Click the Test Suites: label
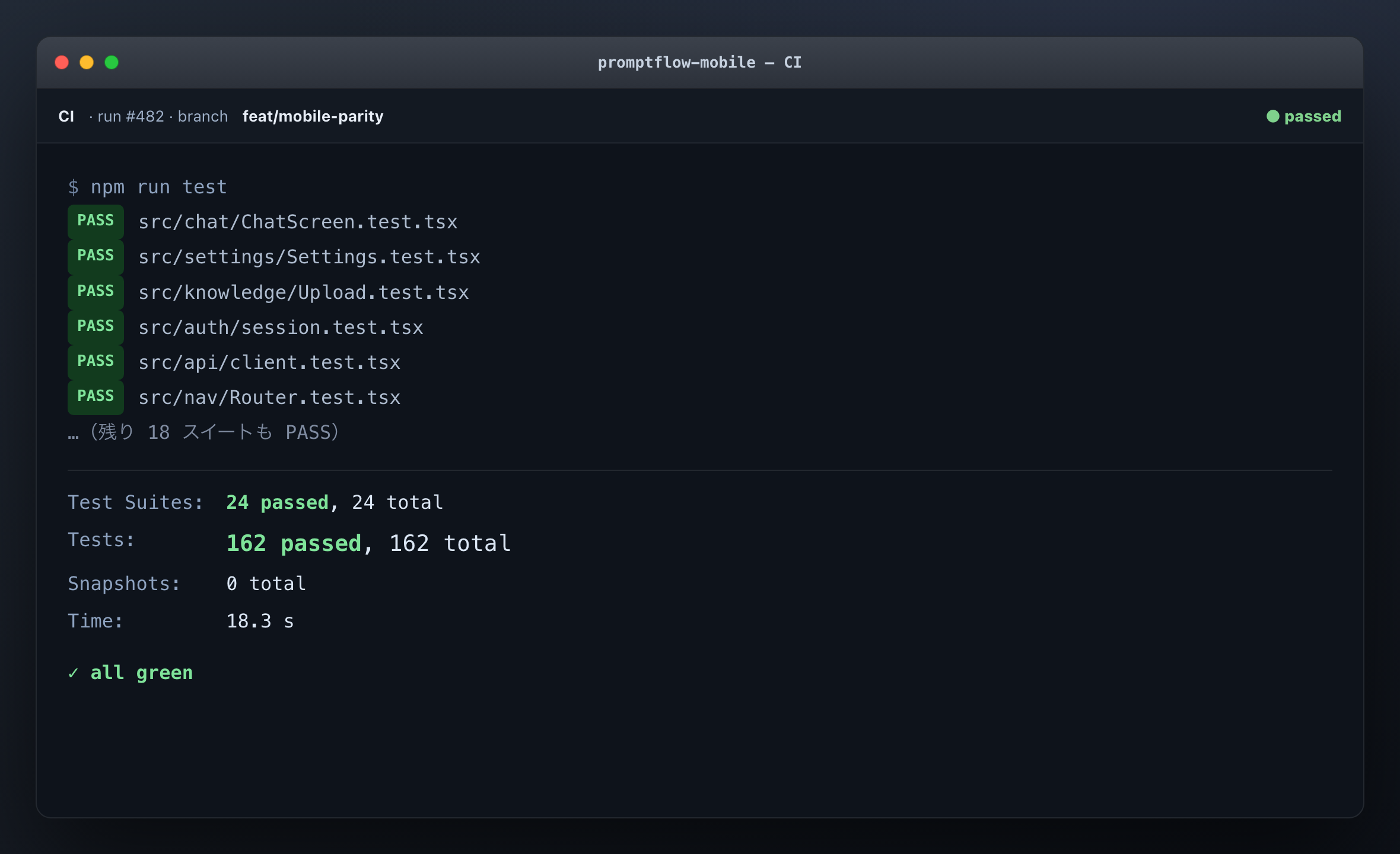The image size is (1400, 854). click(x=135, y=503)
